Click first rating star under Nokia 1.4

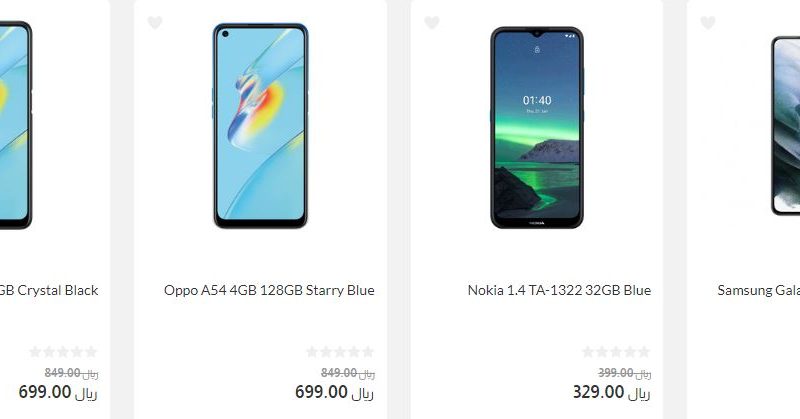588,352
